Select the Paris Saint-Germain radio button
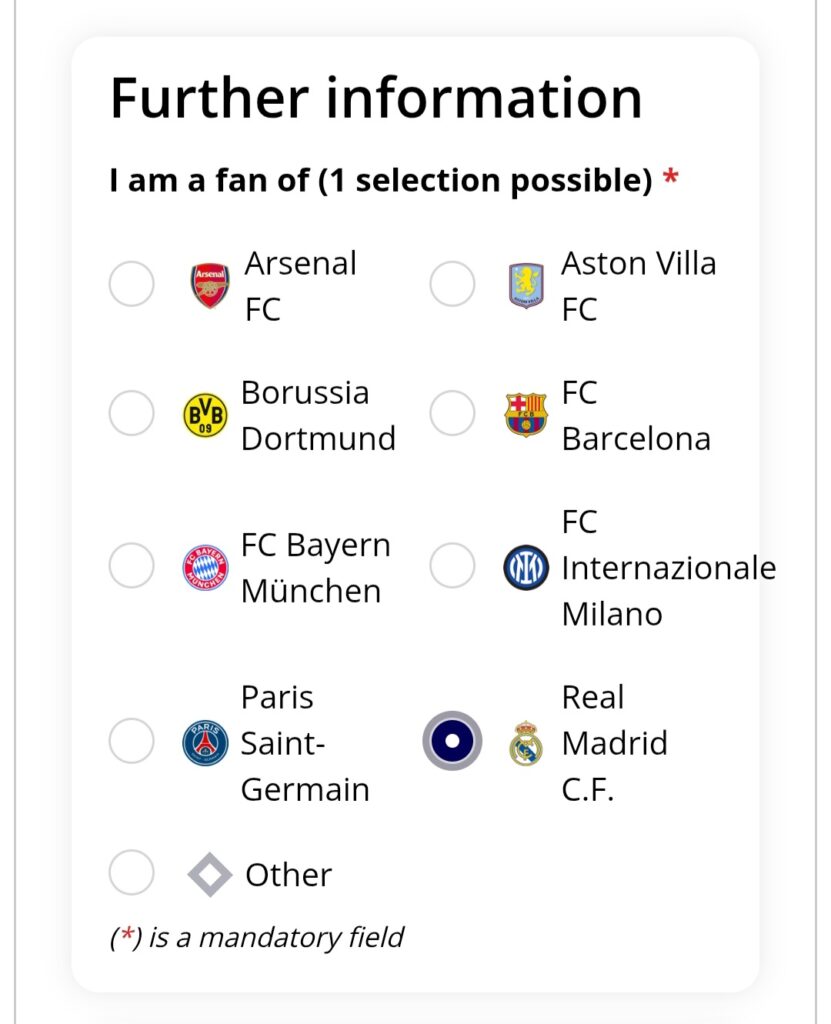Image resolution: width=831 pixels, height=1024 pixels. [x=131, y=741]
